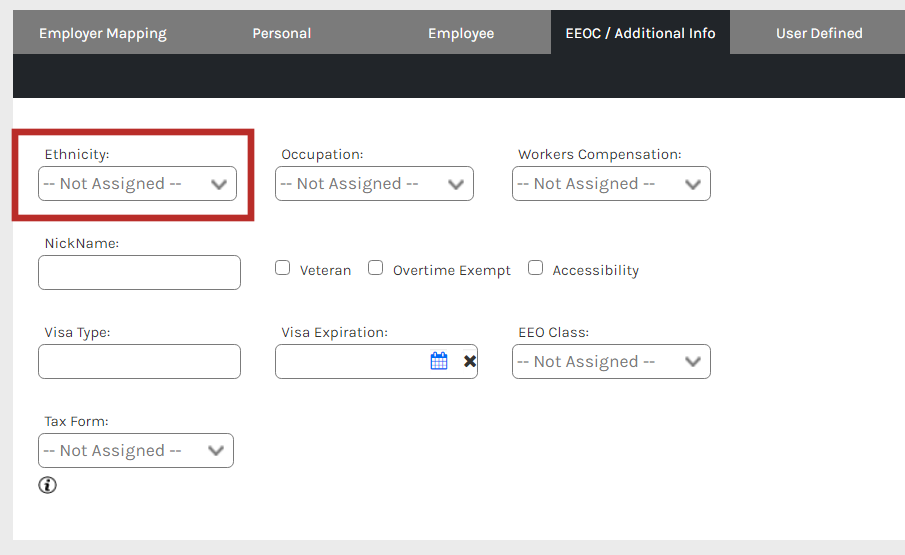Screen dimensions: 905x555
Task: Focus the NickName text field
Action: point(139,272)
